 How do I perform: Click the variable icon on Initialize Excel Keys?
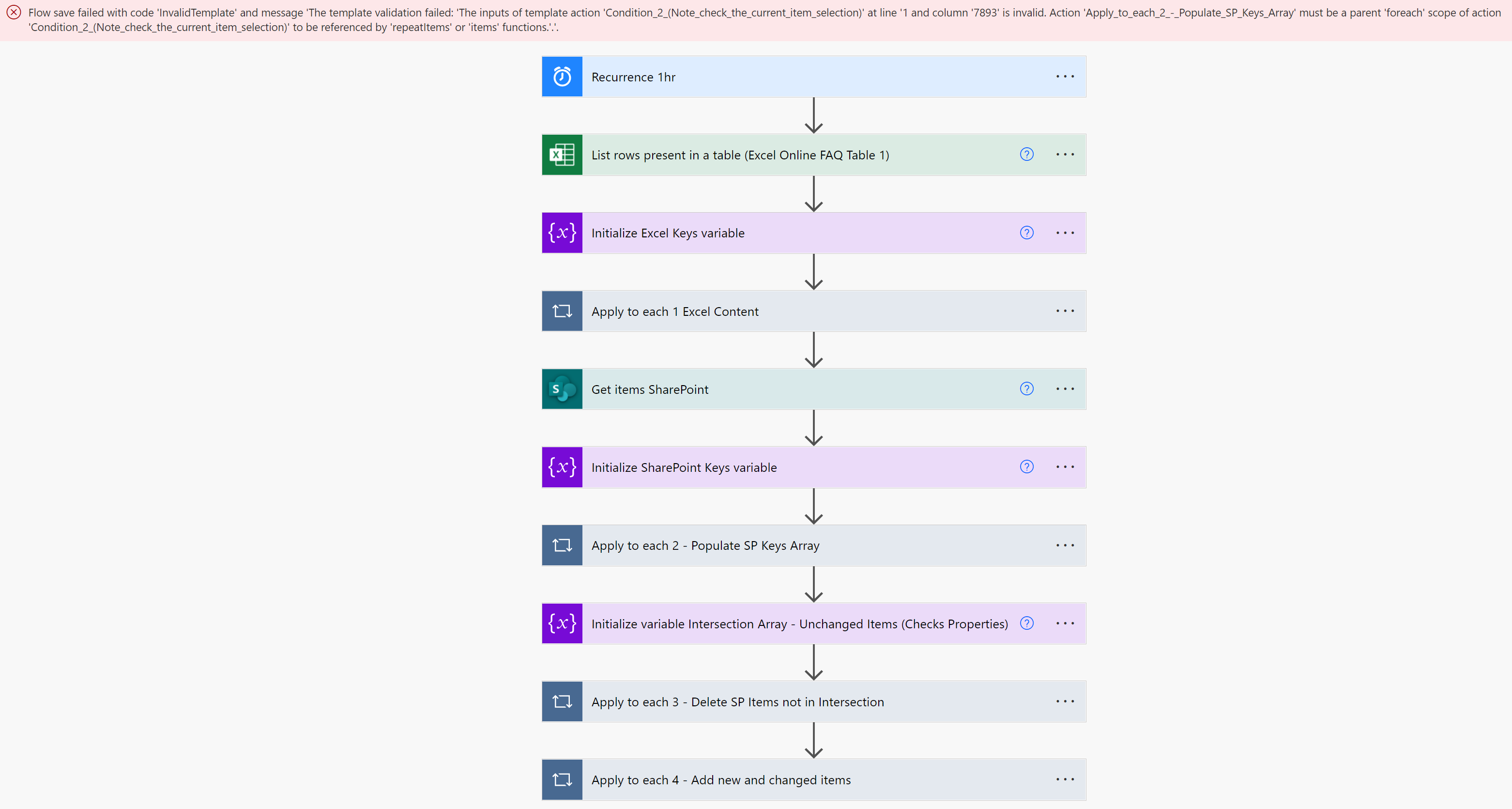(x=562, y=233)
